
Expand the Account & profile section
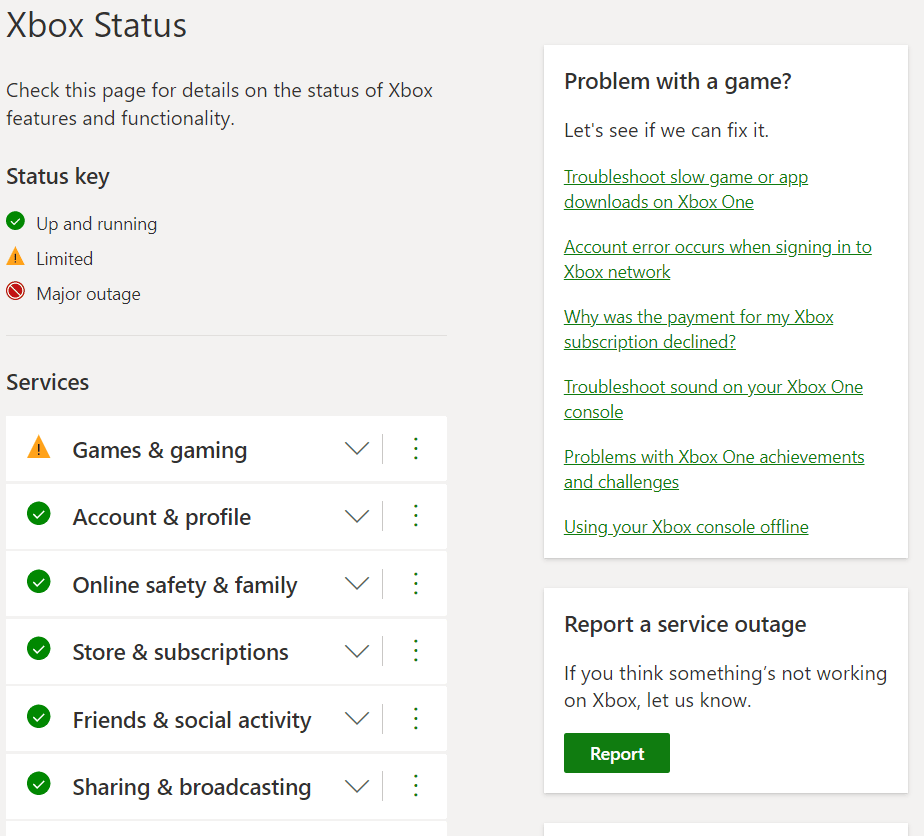click(357, 516)
